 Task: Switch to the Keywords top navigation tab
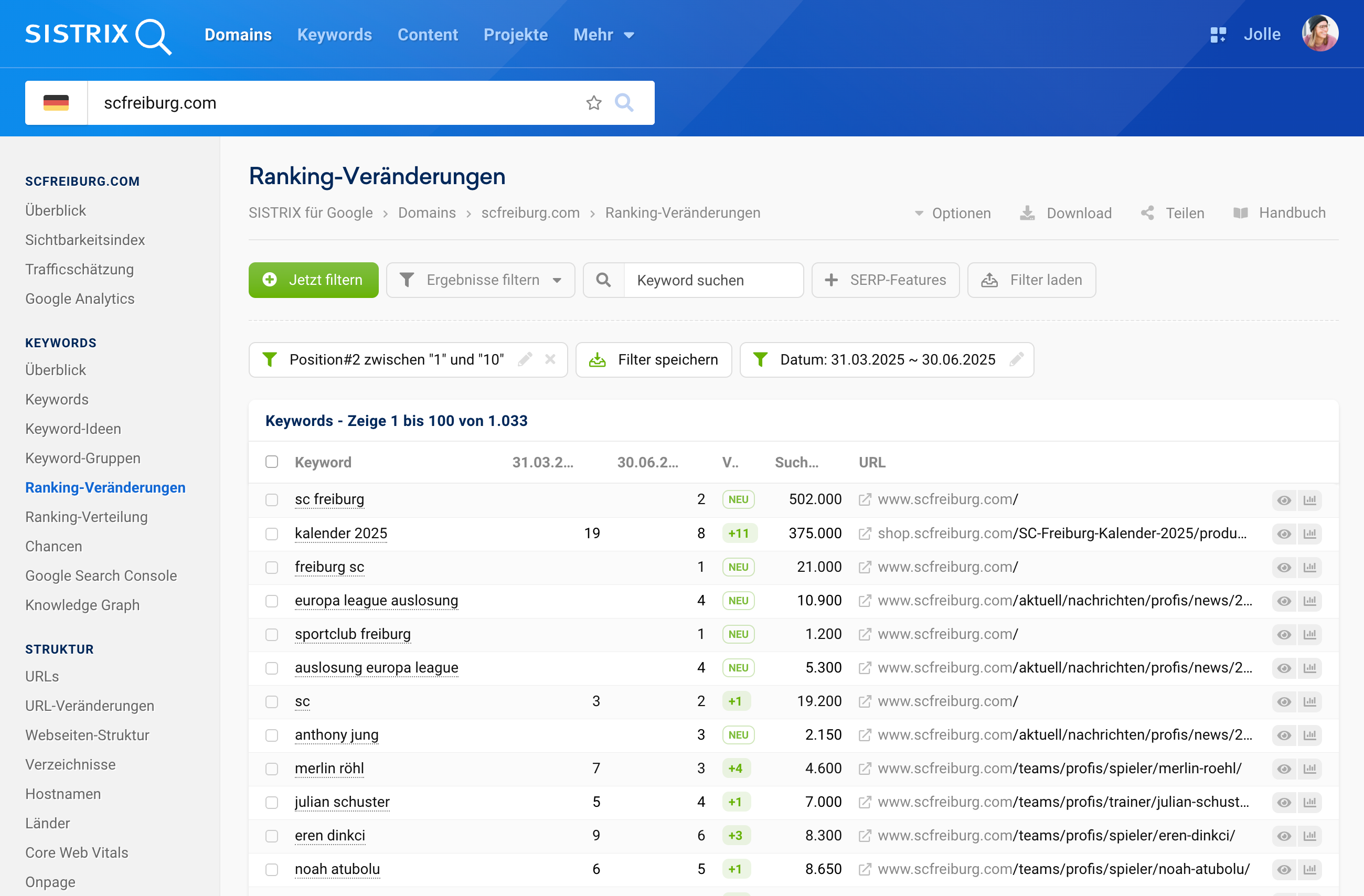tap(335, 35)
